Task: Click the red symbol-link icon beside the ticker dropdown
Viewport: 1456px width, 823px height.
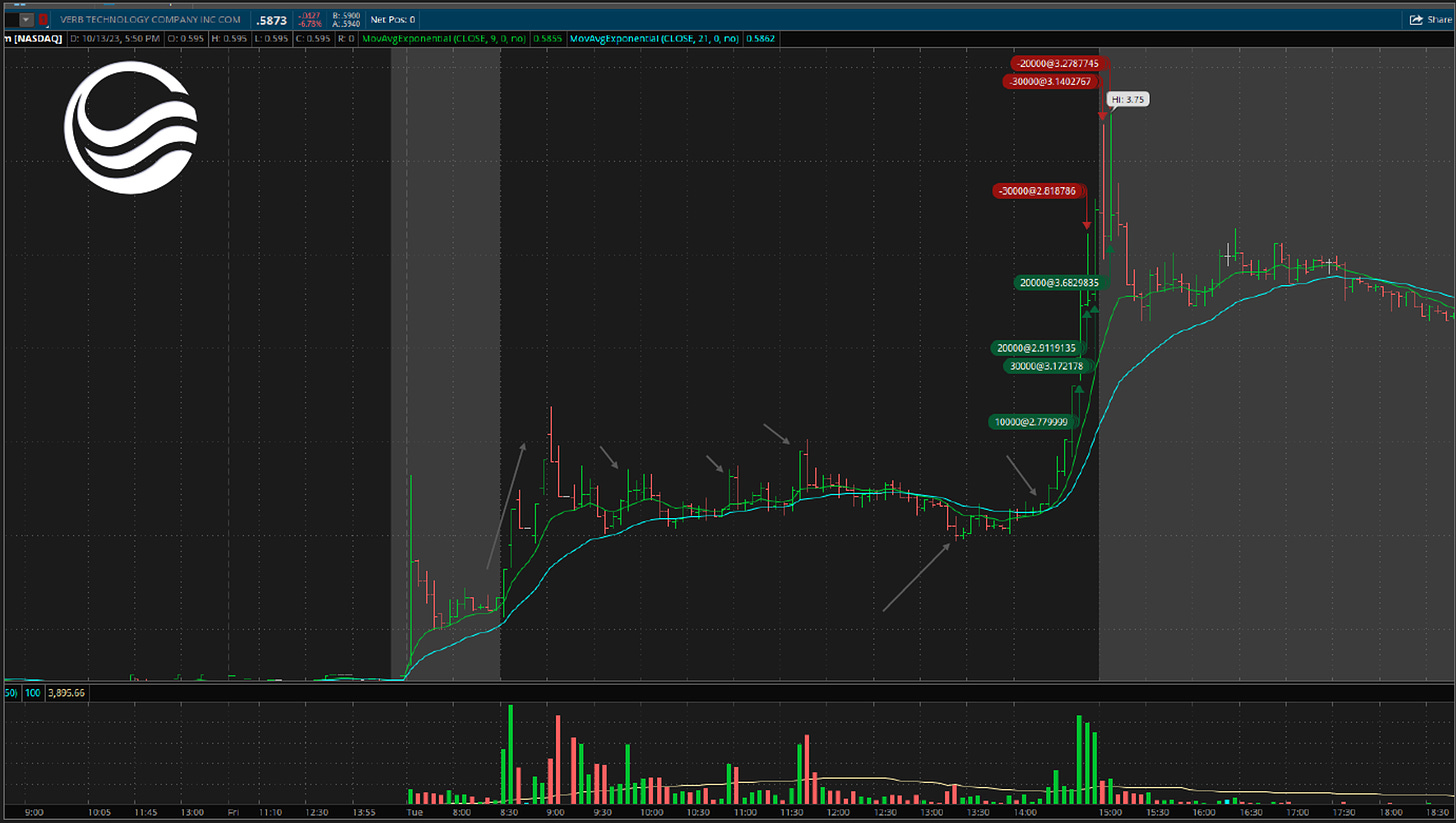Action: 43,19
